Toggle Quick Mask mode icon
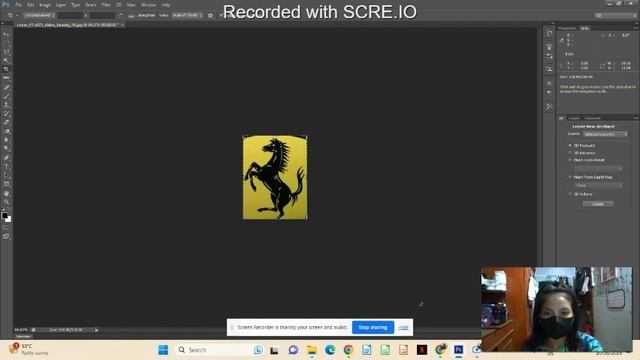640x360 pixels. tap(6, 228)
